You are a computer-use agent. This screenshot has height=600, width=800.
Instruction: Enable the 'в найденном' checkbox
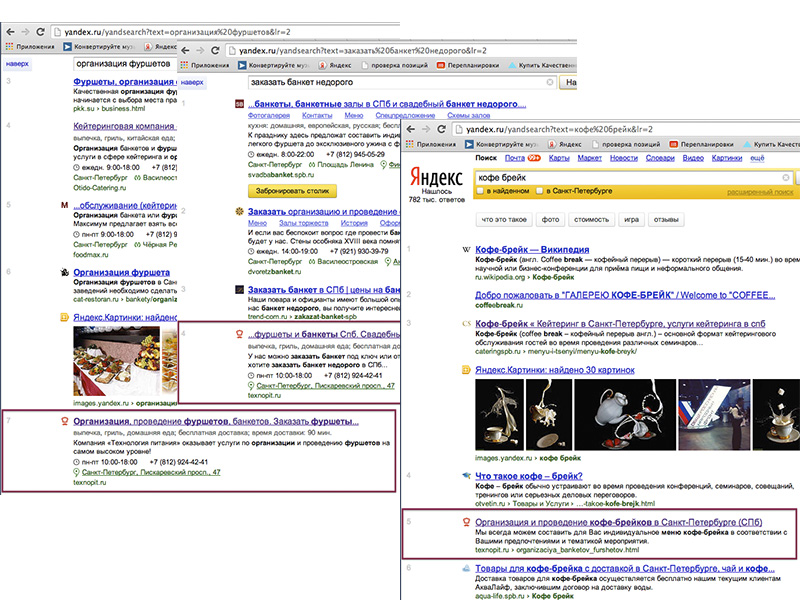(480, 191)
